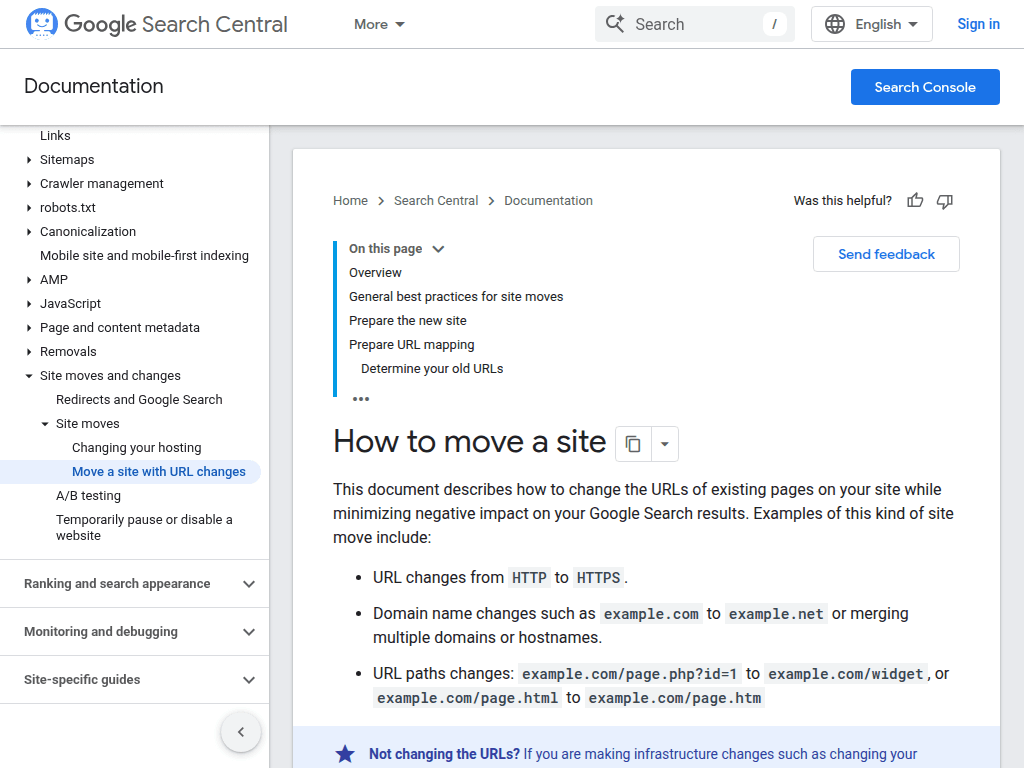
Task: Click the Google Search Central mascot logo
Action: 41,24
